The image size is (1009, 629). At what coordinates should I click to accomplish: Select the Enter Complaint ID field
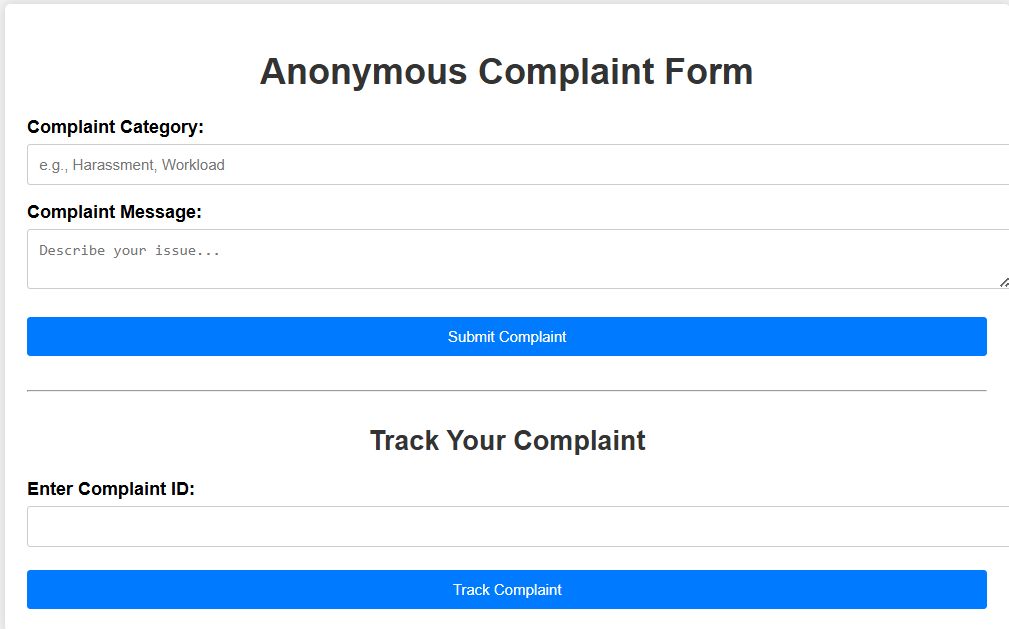click(518, 527)
